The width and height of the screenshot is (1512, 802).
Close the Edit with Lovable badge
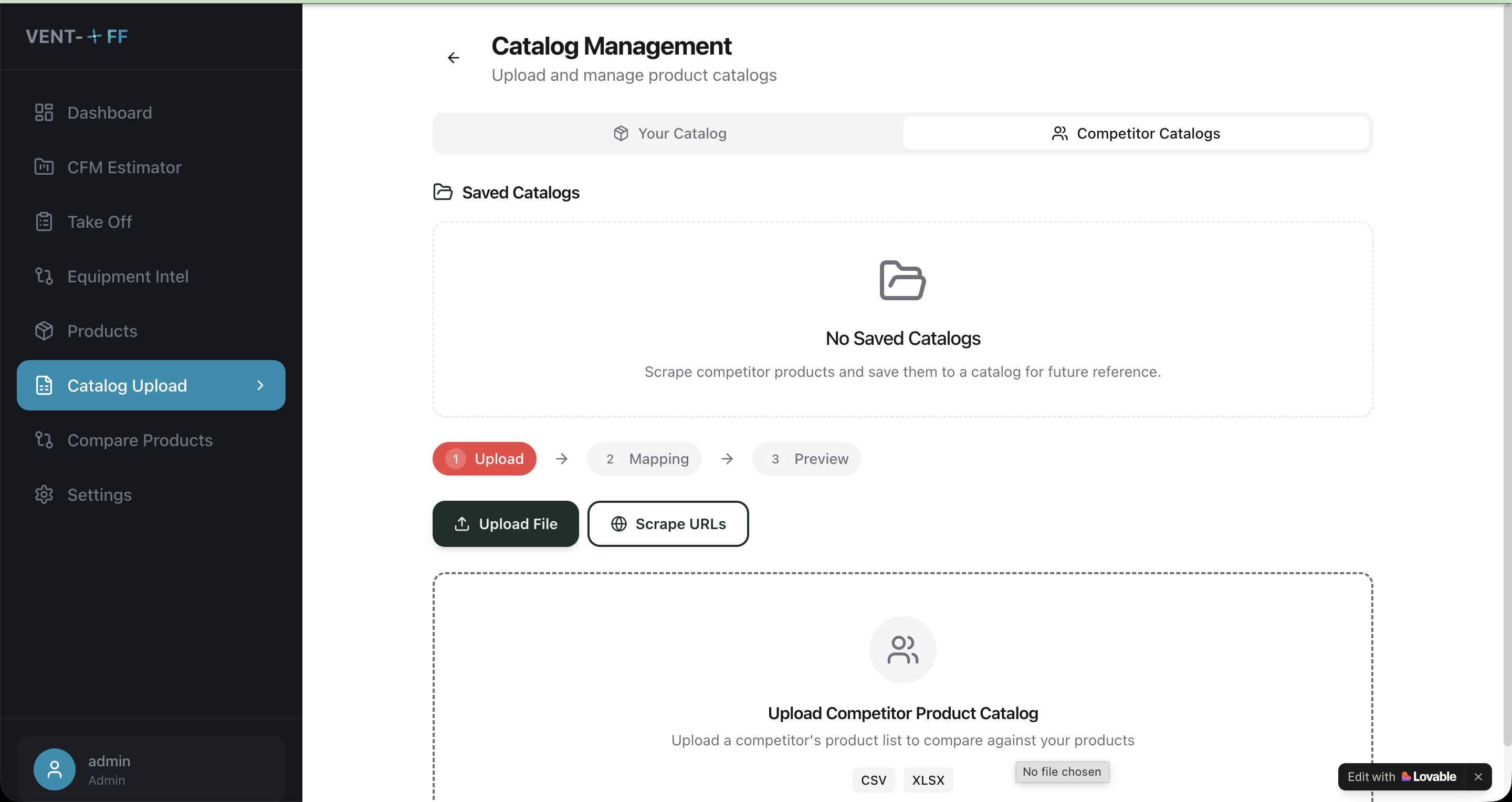click(1478, 777)
